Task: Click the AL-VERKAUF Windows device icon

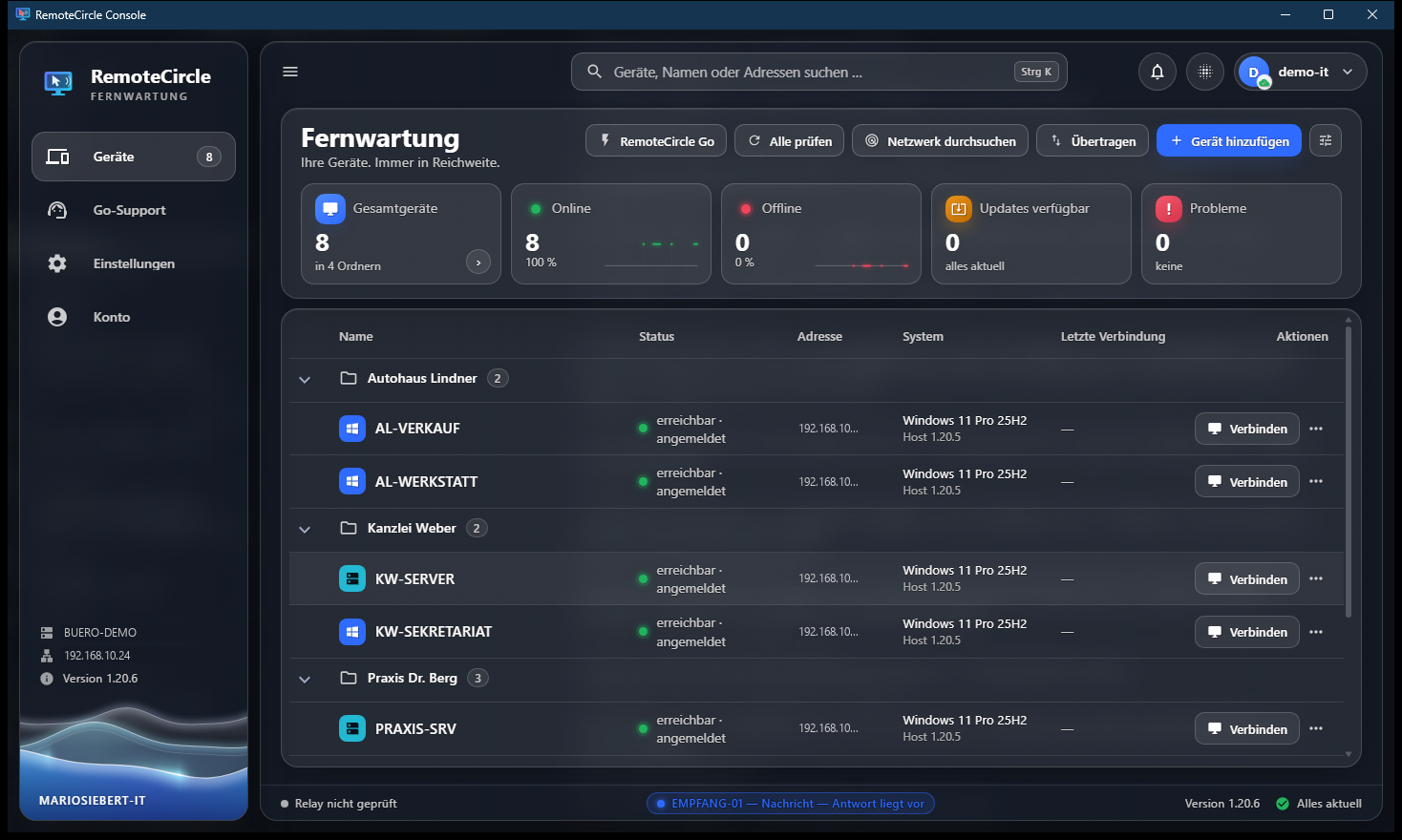Action: pos(352,429)
